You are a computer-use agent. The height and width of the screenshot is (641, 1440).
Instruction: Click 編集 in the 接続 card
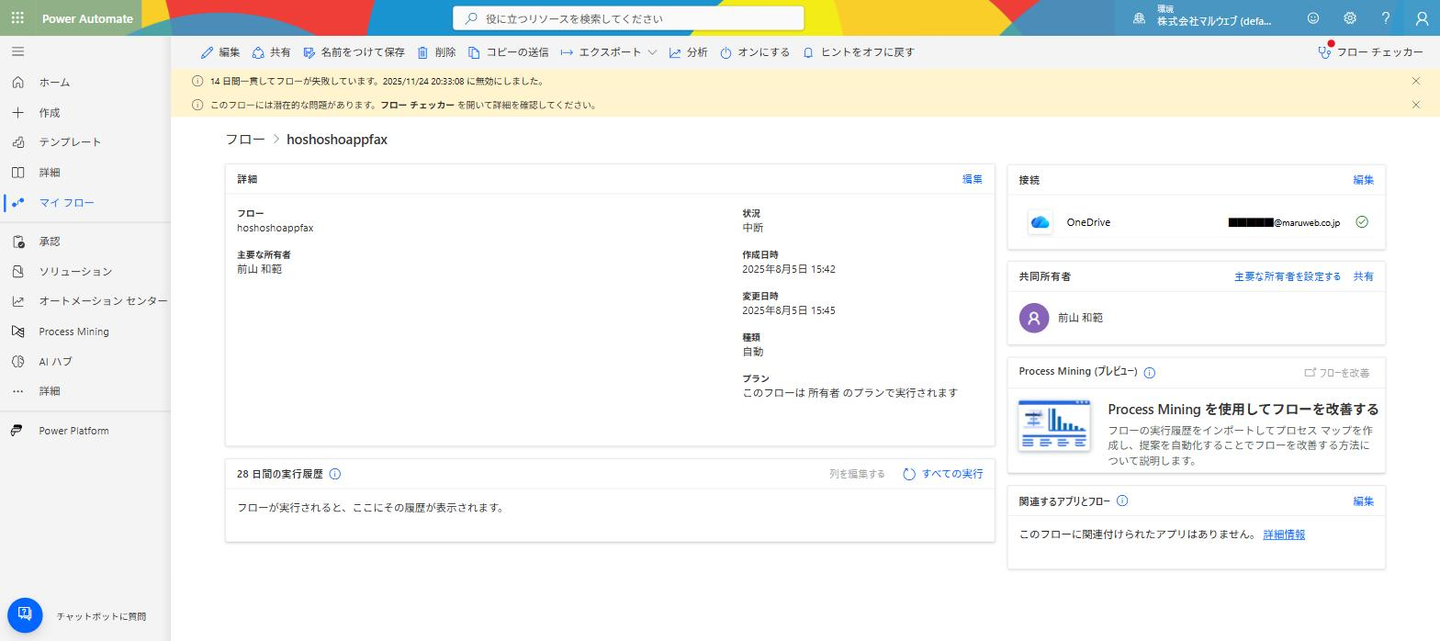pos(1363,180)
